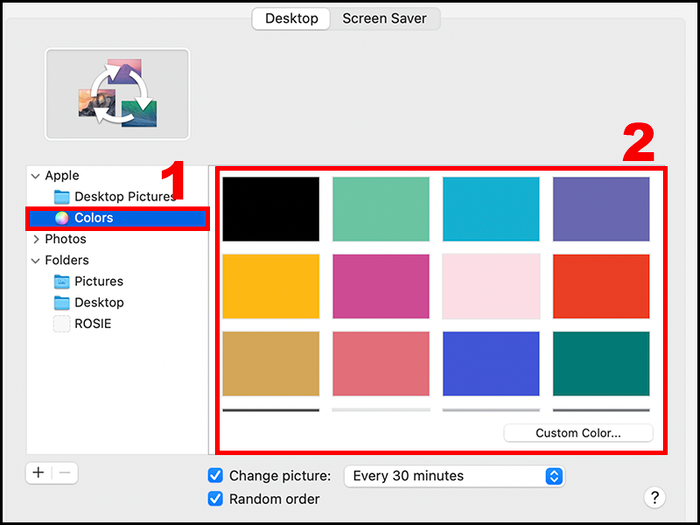Pick the yellow-orange color swatch
The width and height of the screenshot is (700, 525).
click(271, 286)
